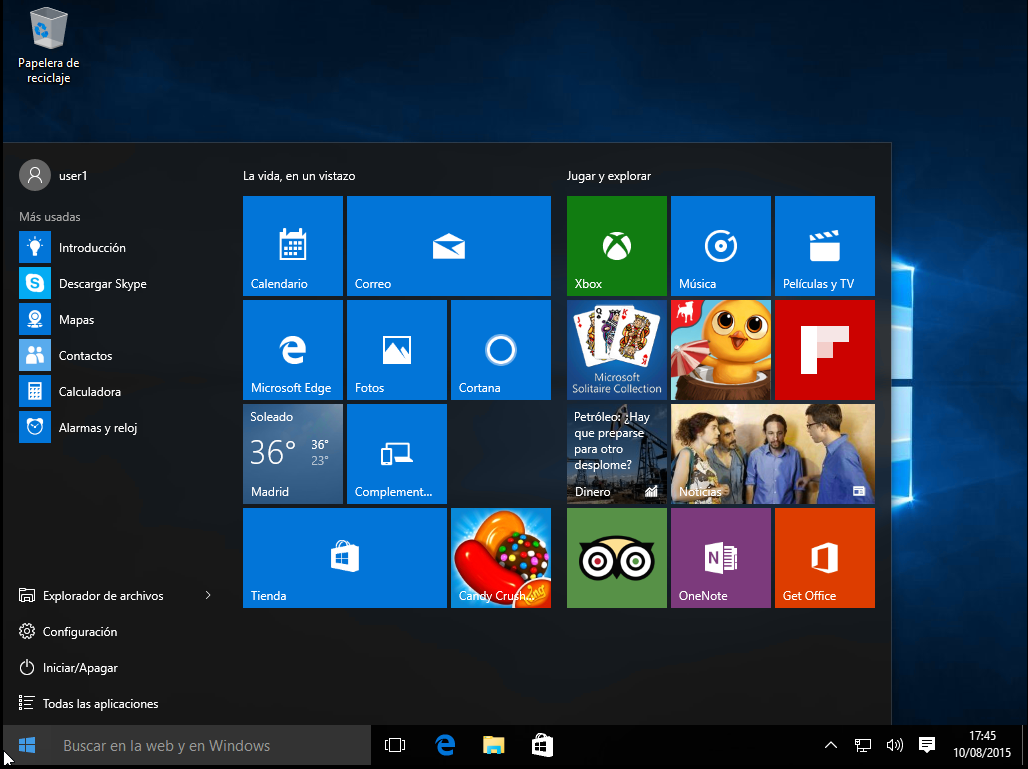Open the Cortana tile

[500, 349]
